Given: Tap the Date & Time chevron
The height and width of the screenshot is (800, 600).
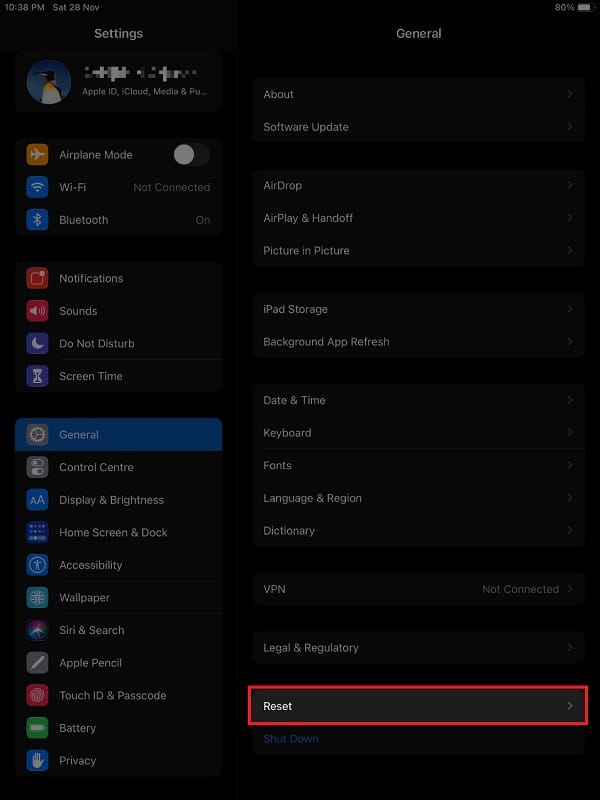Looking at the screenshot, I should click(x=570, y=400).
